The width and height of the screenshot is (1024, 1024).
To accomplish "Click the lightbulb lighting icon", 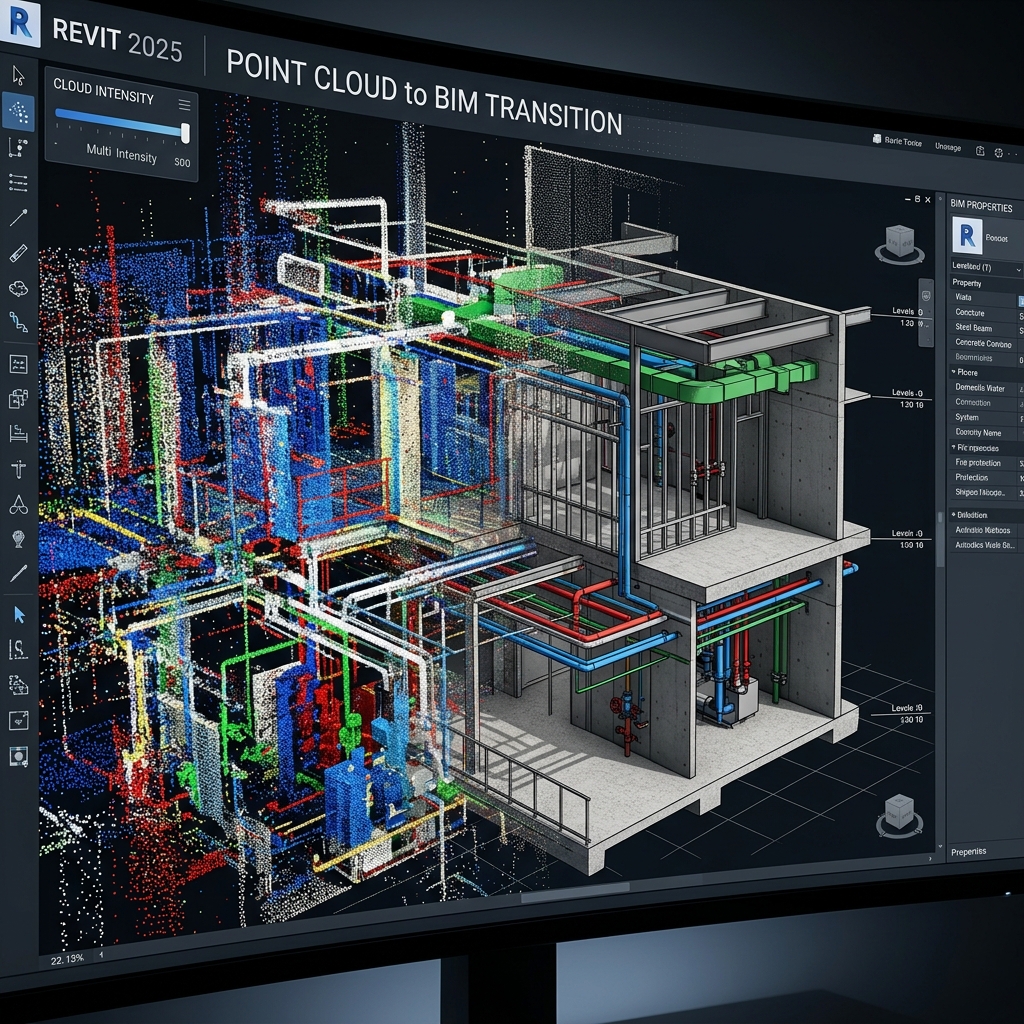I will point(18,539).
